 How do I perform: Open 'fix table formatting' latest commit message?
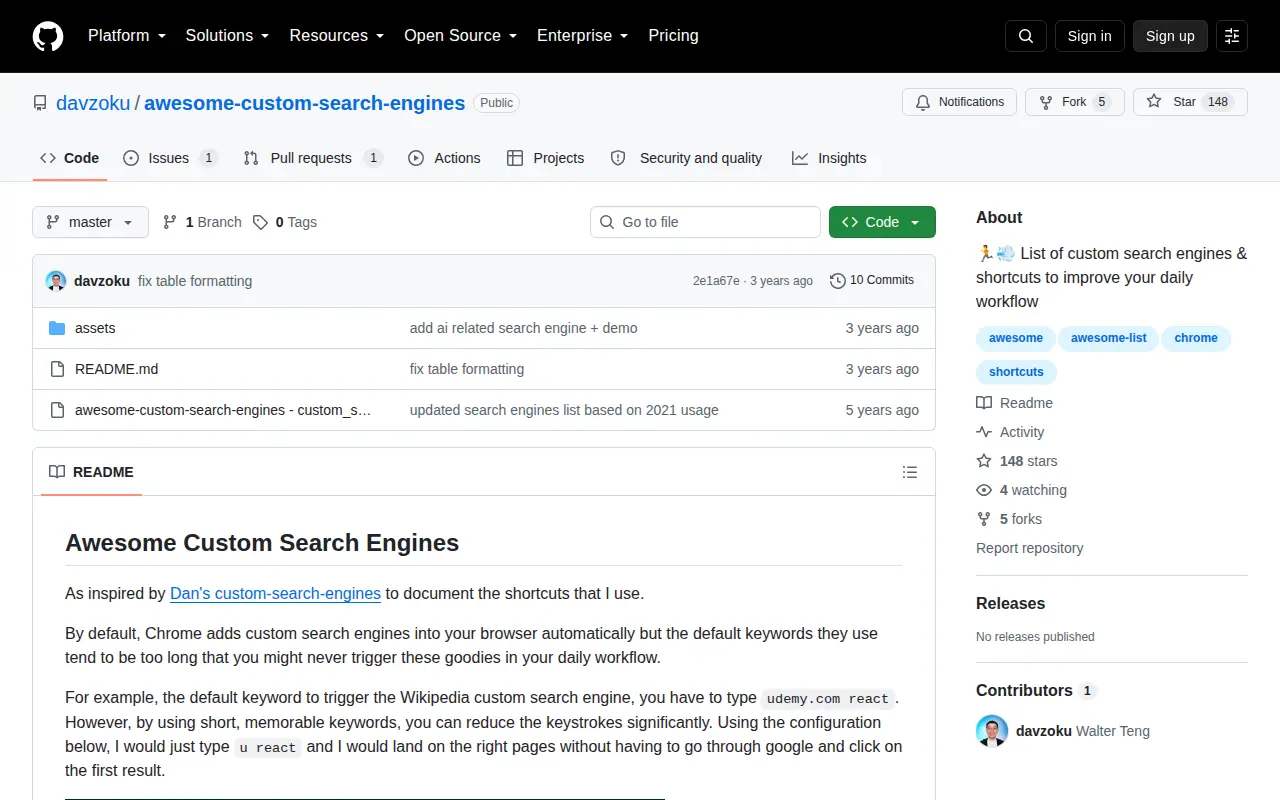(195, 281)
